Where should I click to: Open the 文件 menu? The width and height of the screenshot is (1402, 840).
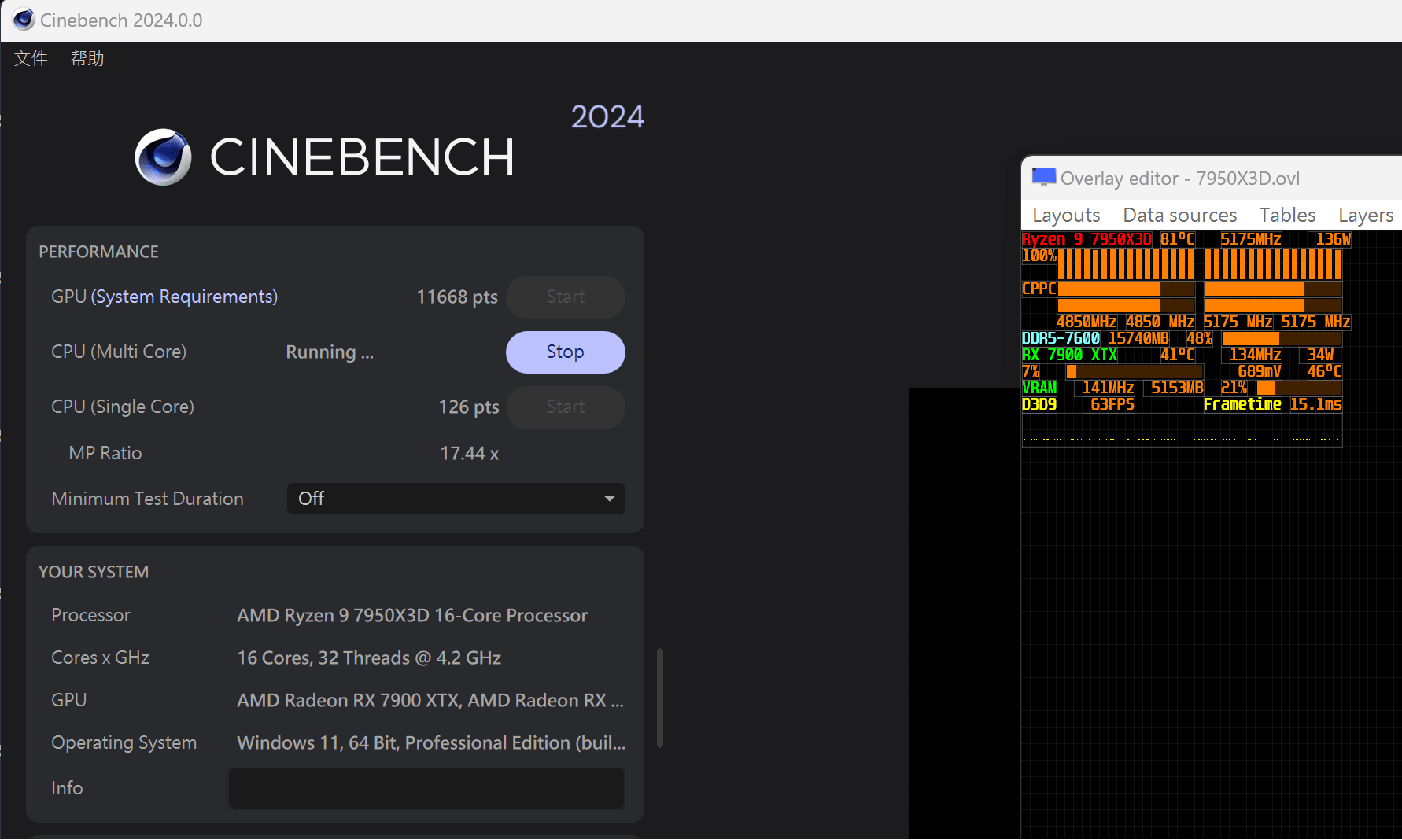31,58
